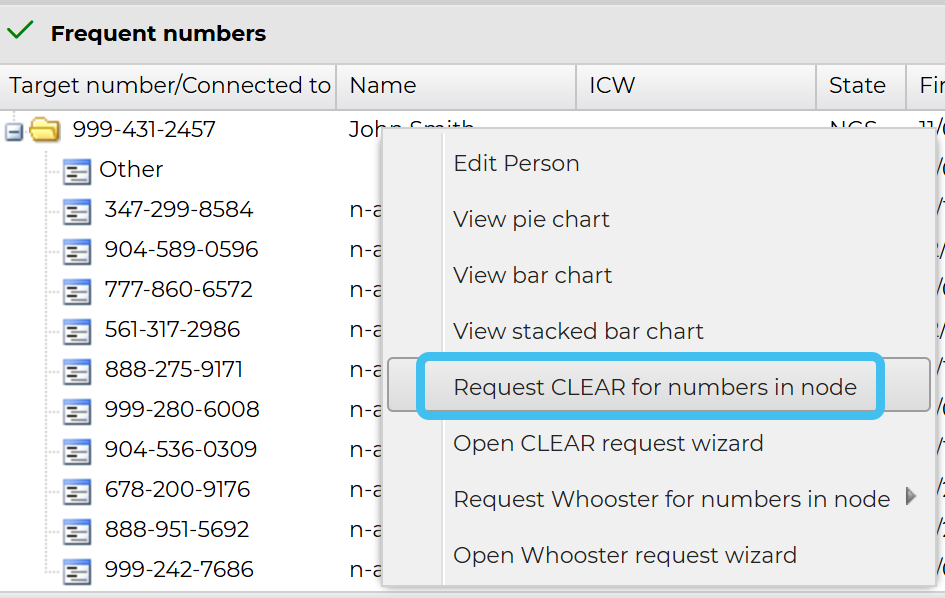
Task: Click the record icon next to Other
Action: [x=76, y=171]
